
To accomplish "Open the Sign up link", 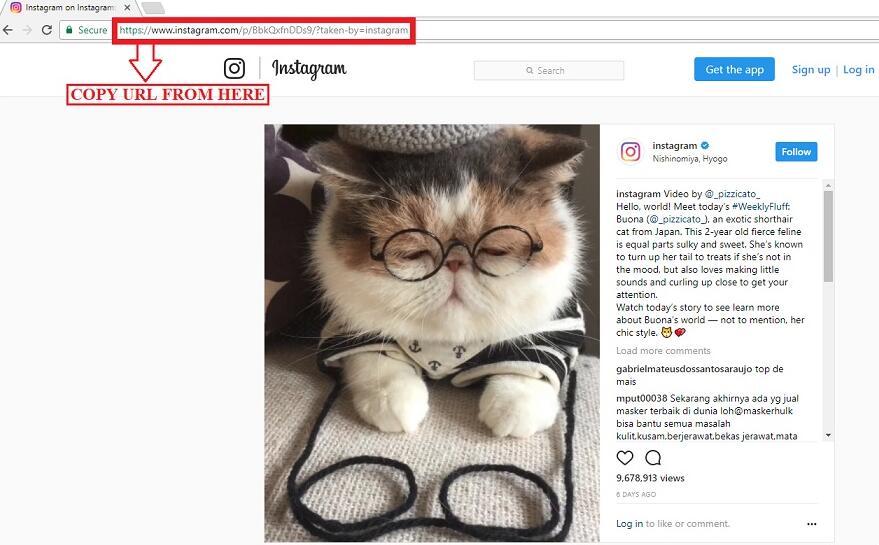I will click(811, 70).
